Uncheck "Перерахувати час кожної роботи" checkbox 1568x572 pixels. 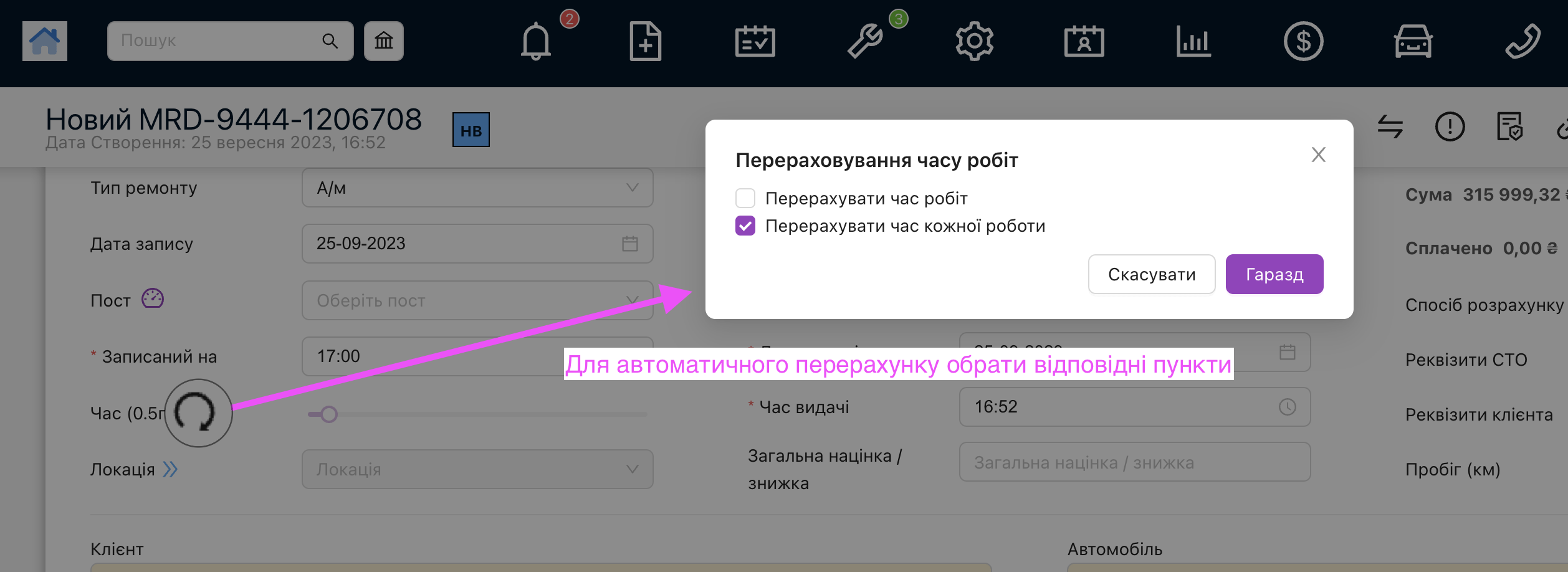click(745, 226)
